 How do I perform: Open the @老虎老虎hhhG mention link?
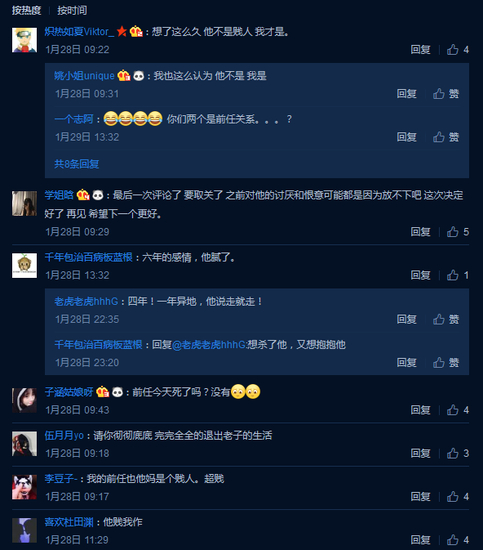click(209, 345)
